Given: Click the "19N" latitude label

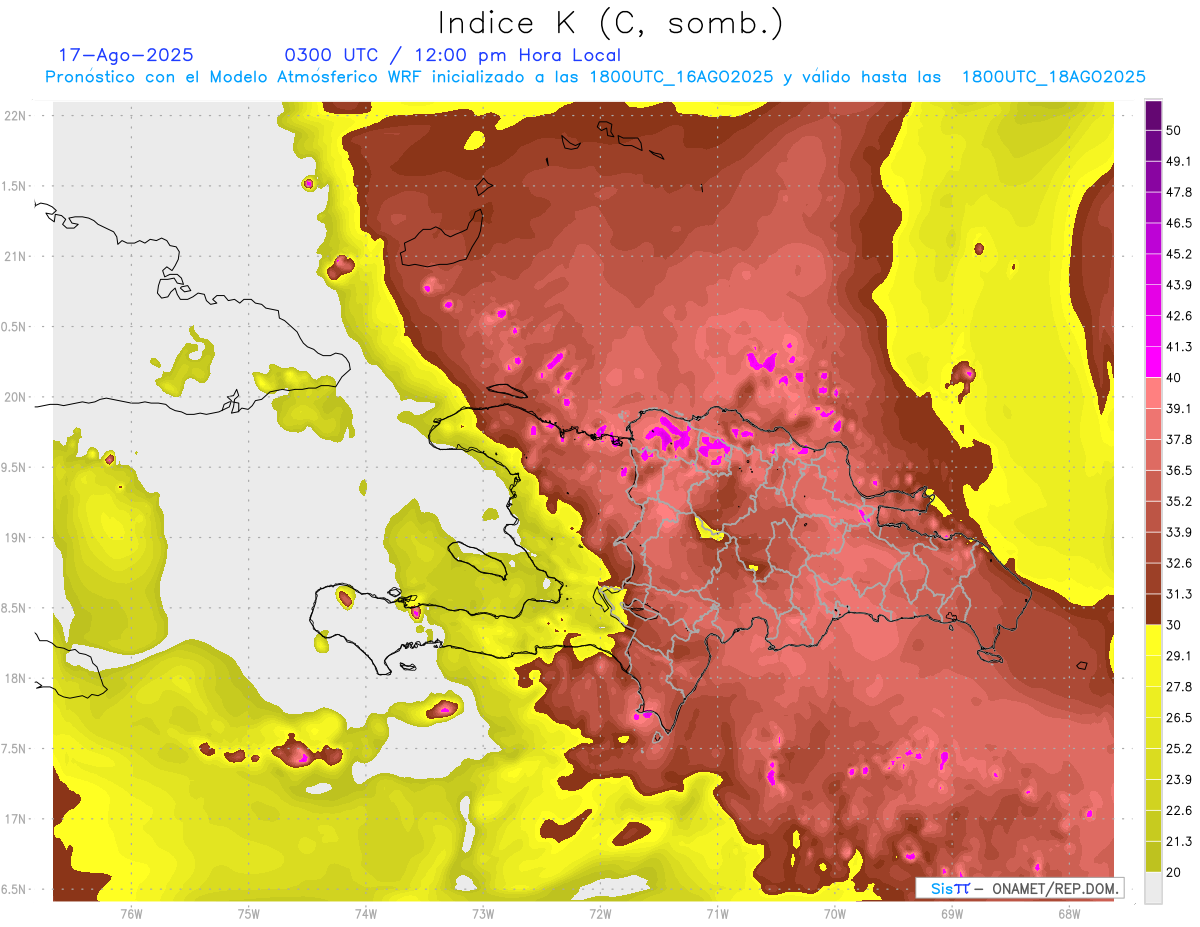Looking at the screenshot, I should (14, 537).
